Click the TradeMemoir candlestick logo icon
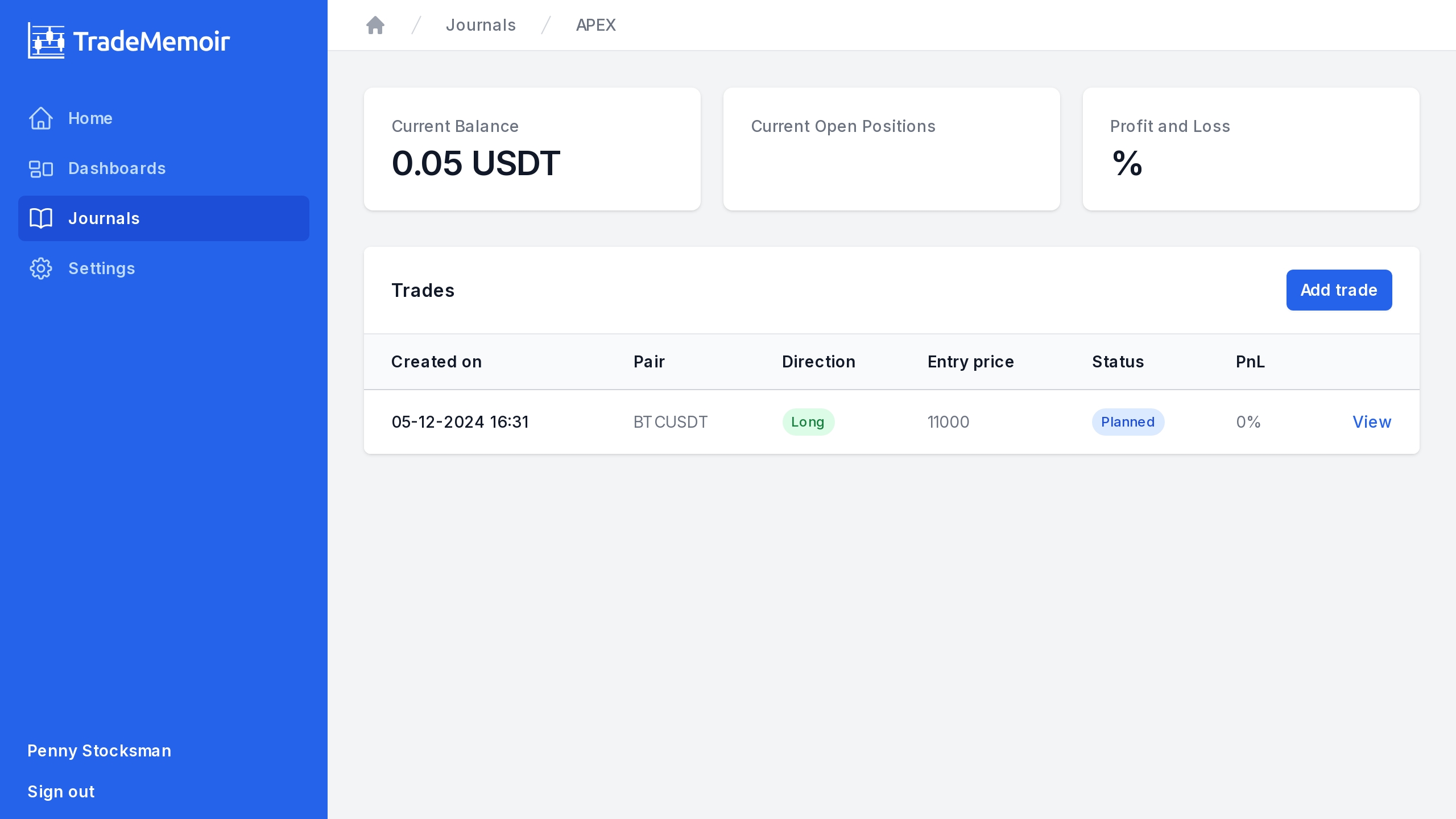This screenshot has width=1456, height=819. pos(46,41)
